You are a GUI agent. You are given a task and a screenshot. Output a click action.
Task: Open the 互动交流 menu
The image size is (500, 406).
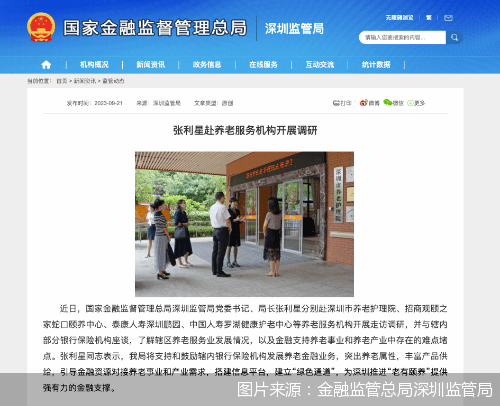pos(320,65)
